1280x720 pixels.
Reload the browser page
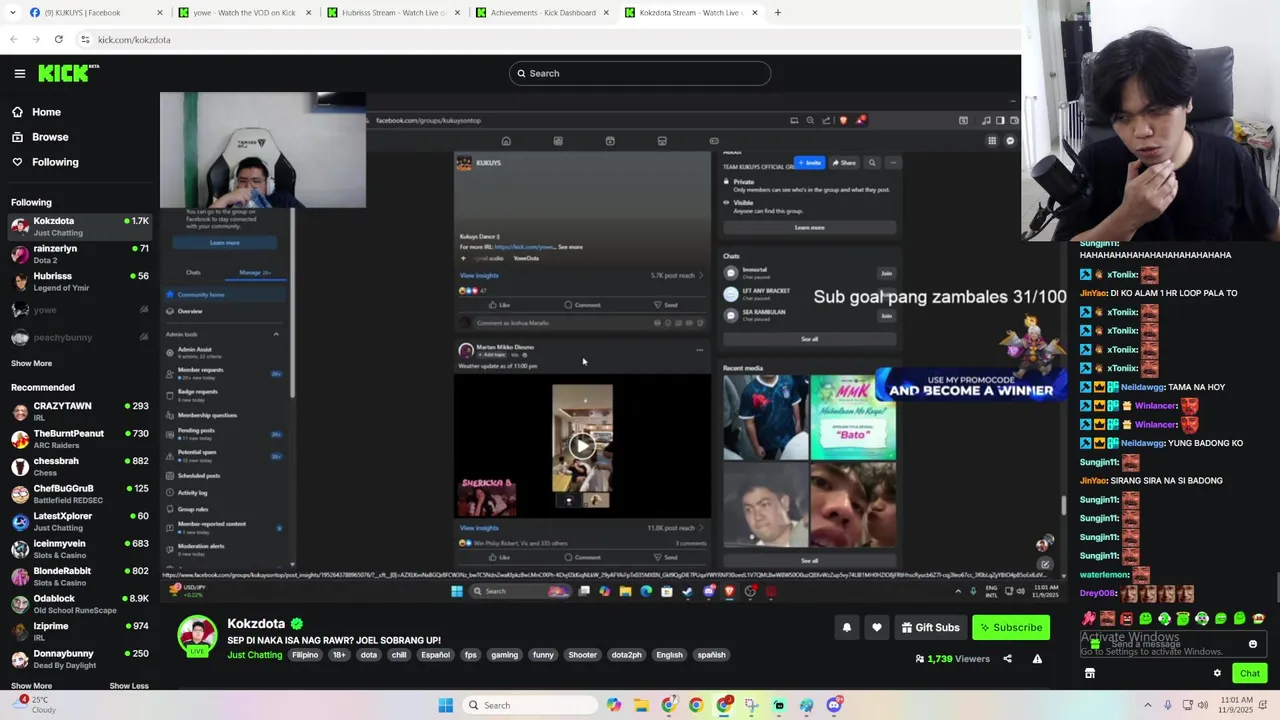(x=59, y=39)
